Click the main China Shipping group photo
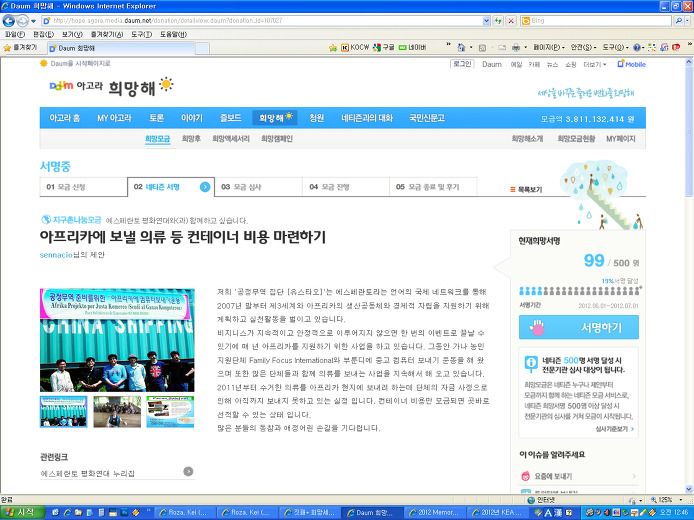Viewport: 694px width, 520px height. pyautogui.click(x=117, y=340)
